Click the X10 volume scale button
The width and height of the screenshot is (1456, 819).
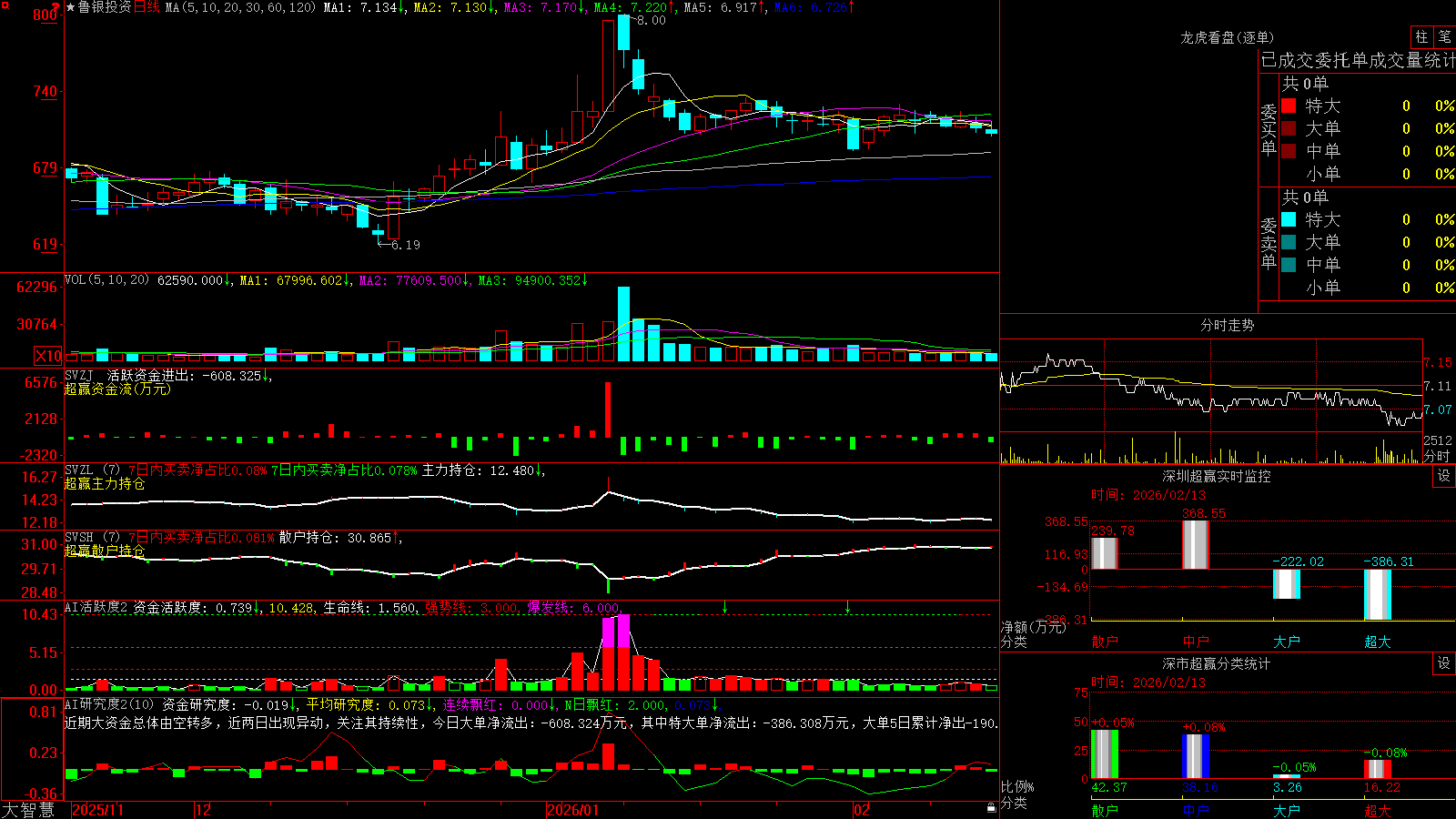pyautogui.click(x=48, y=356)
